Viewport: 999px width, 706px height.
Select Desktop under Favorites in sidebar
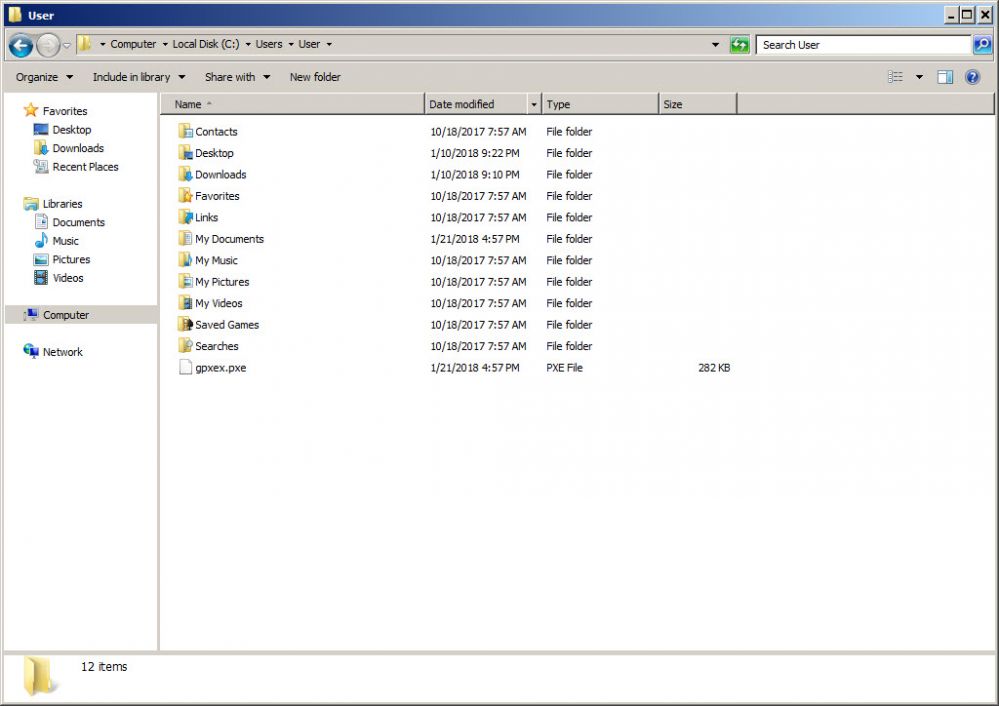[71, 129]
